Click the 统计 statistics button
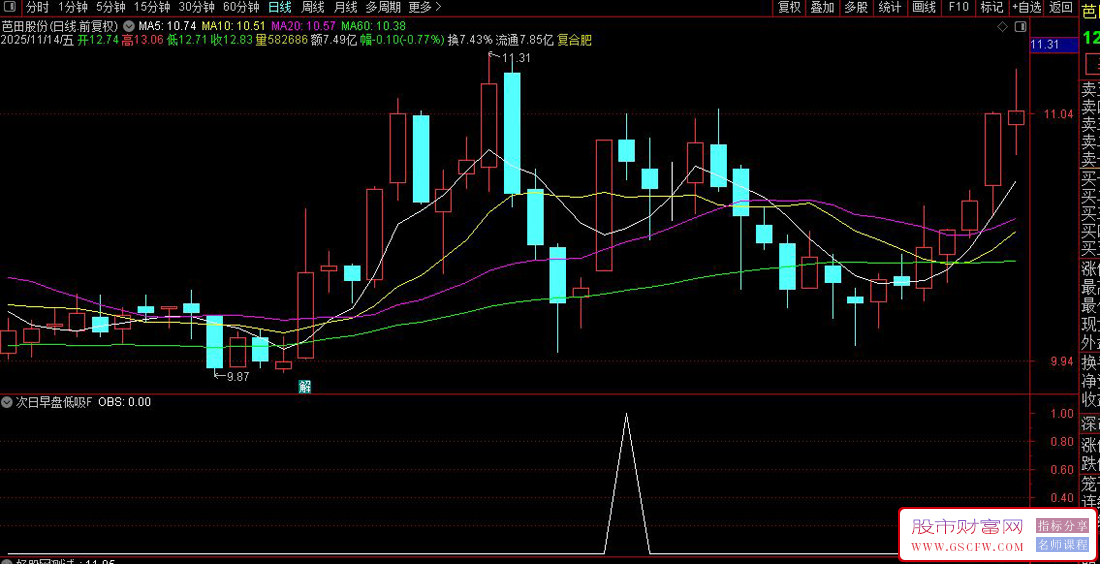This screenshot has height=564, width=1100. [x=889, y=7]
